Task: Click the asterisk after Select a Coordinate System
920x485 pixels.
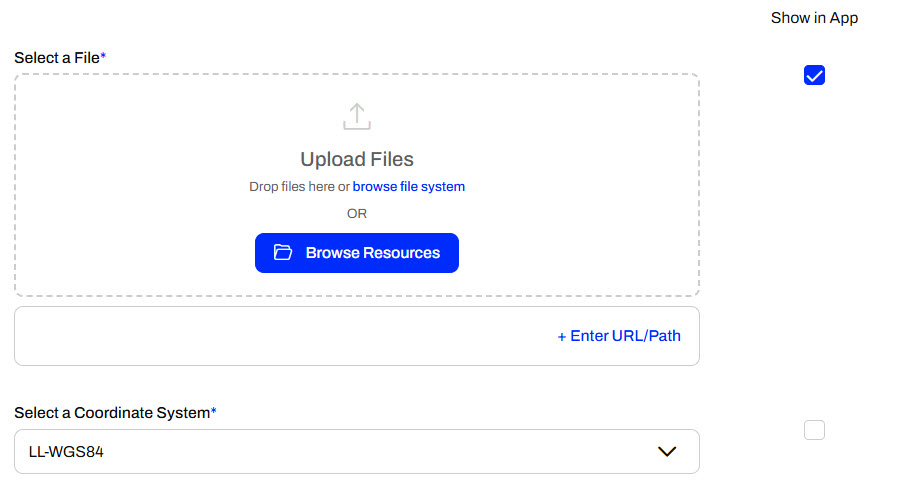Action: (214, 411)
